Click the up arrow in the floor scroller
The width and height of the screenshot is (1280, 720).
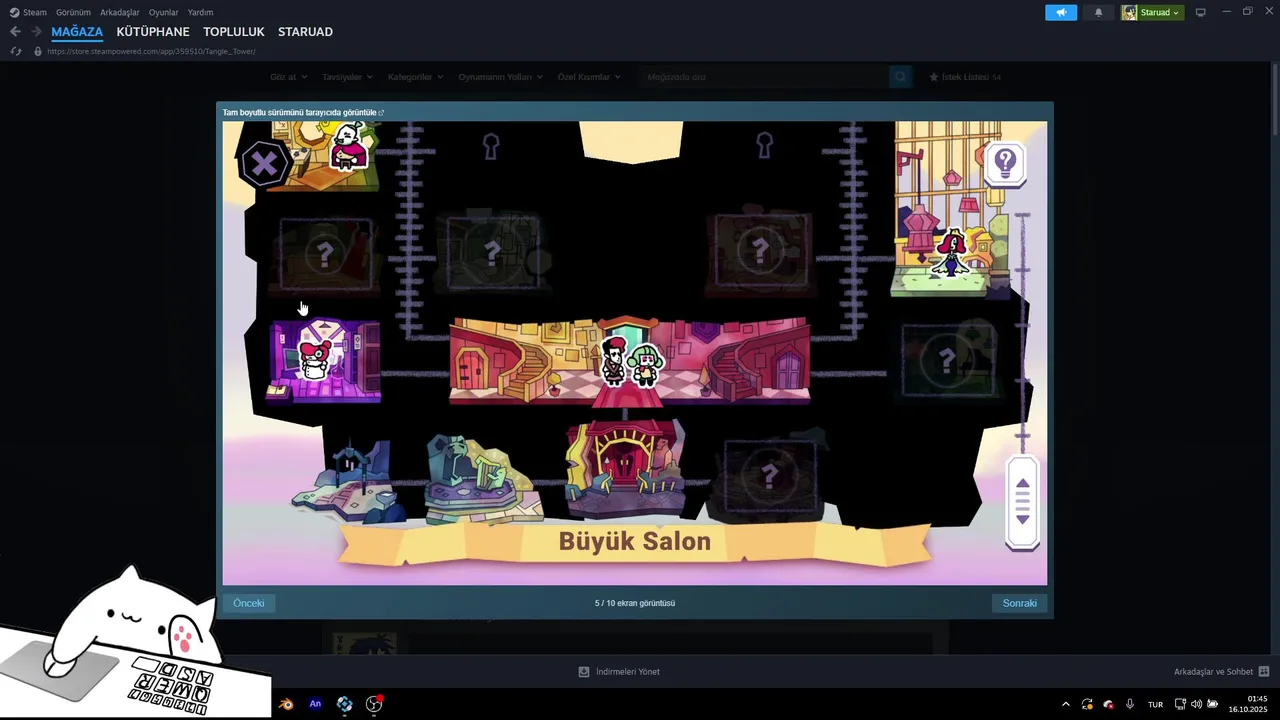[1022, 484]
